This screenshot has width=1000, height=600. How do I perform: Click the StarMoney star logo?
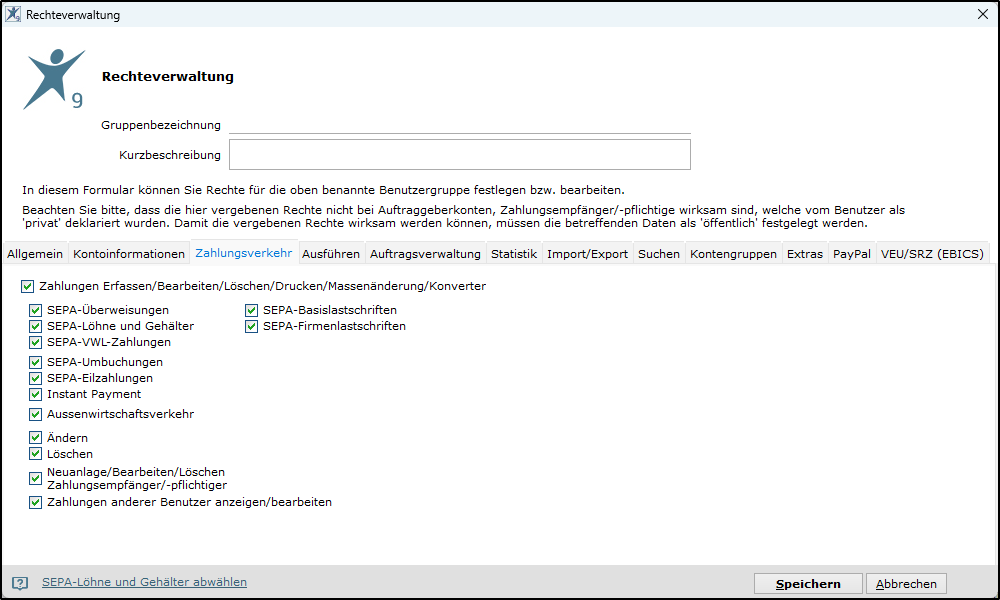tap(54, 79)
